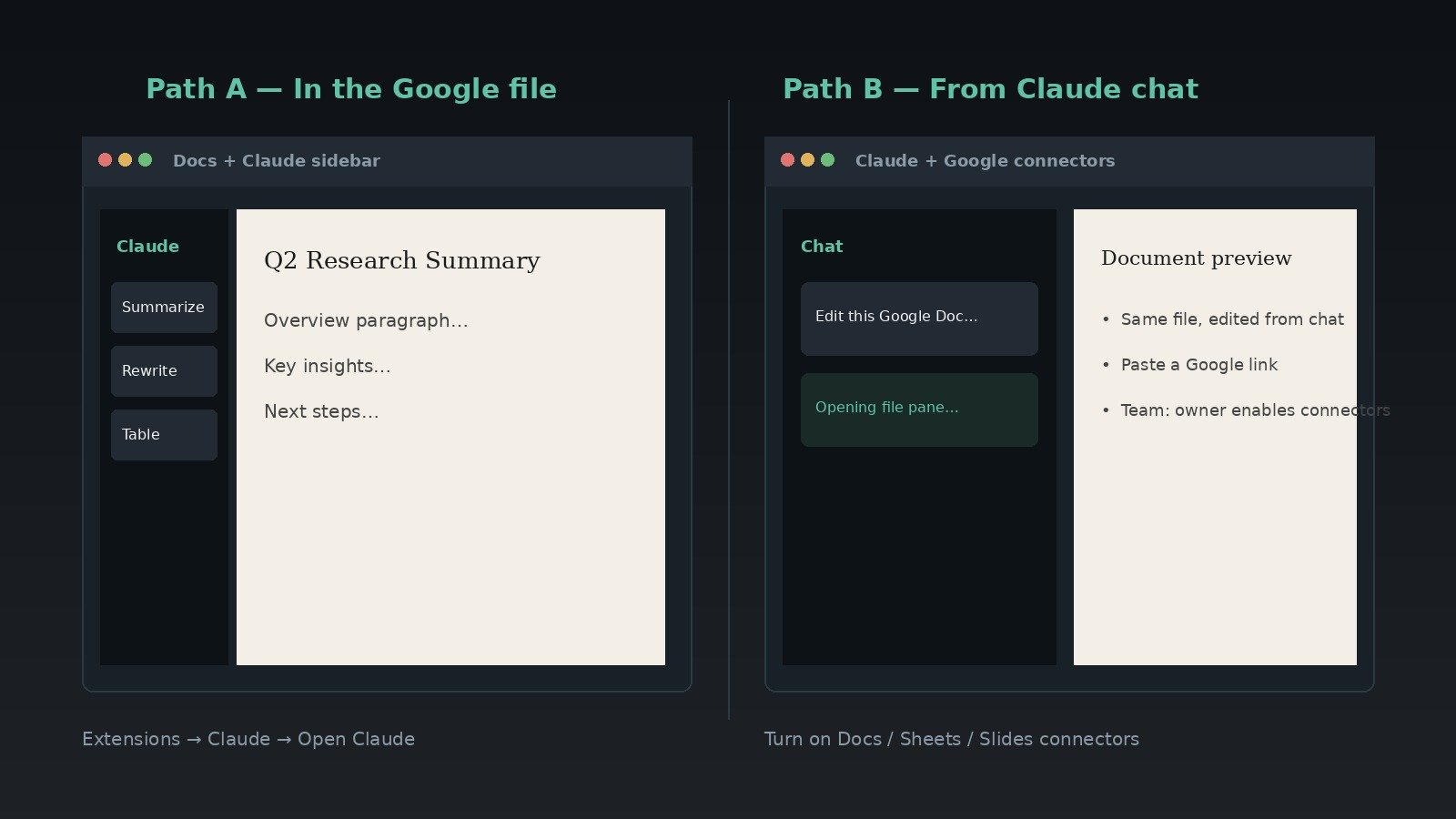This screenshot has height=819, width=1456.
Task: Click the 'Claude + Google connectors' window title
Action: pyautogui.click(x=985, y=161)
